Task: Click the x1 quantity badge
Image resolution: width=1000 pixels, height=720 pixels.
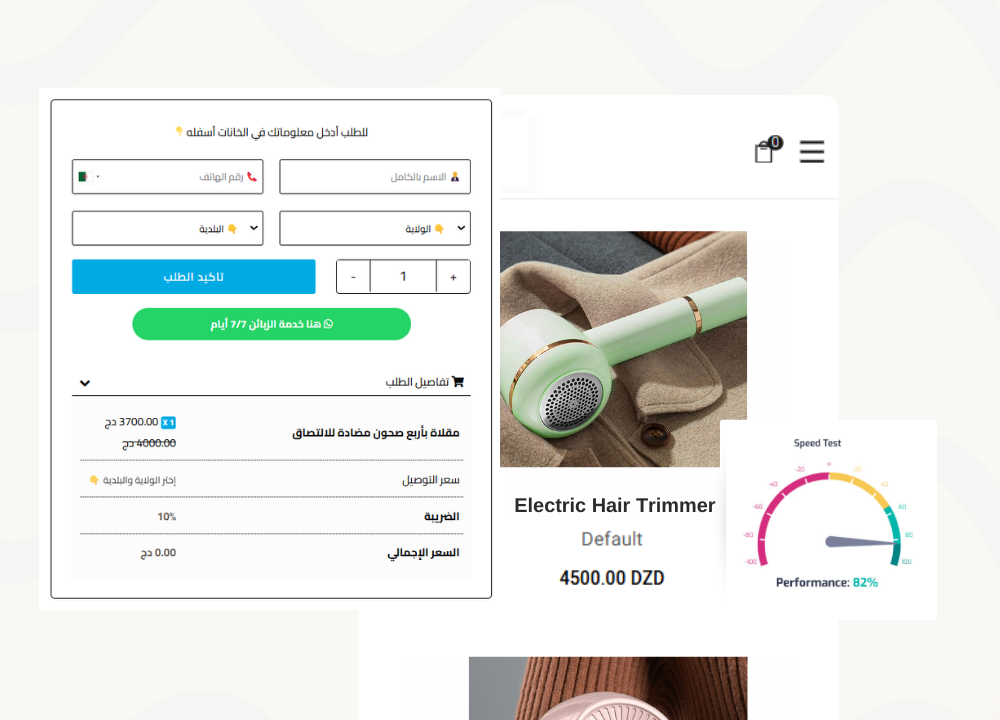Action: coord(168,422)
